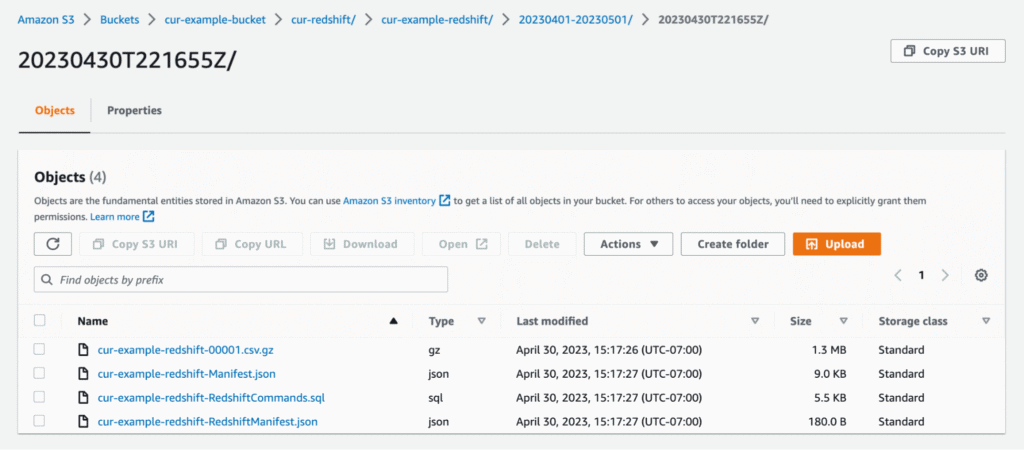Switch to the Properties tab
Screen dimensions: 1024x450
[x=135, y=110]
